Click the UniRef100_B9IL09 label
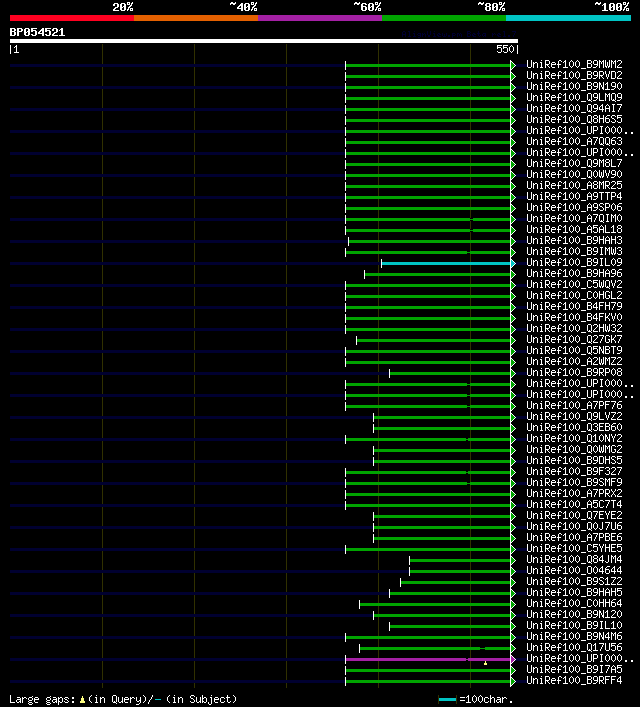Image resolution: width=640 pixels, height=707 pixels. (574, 262)
